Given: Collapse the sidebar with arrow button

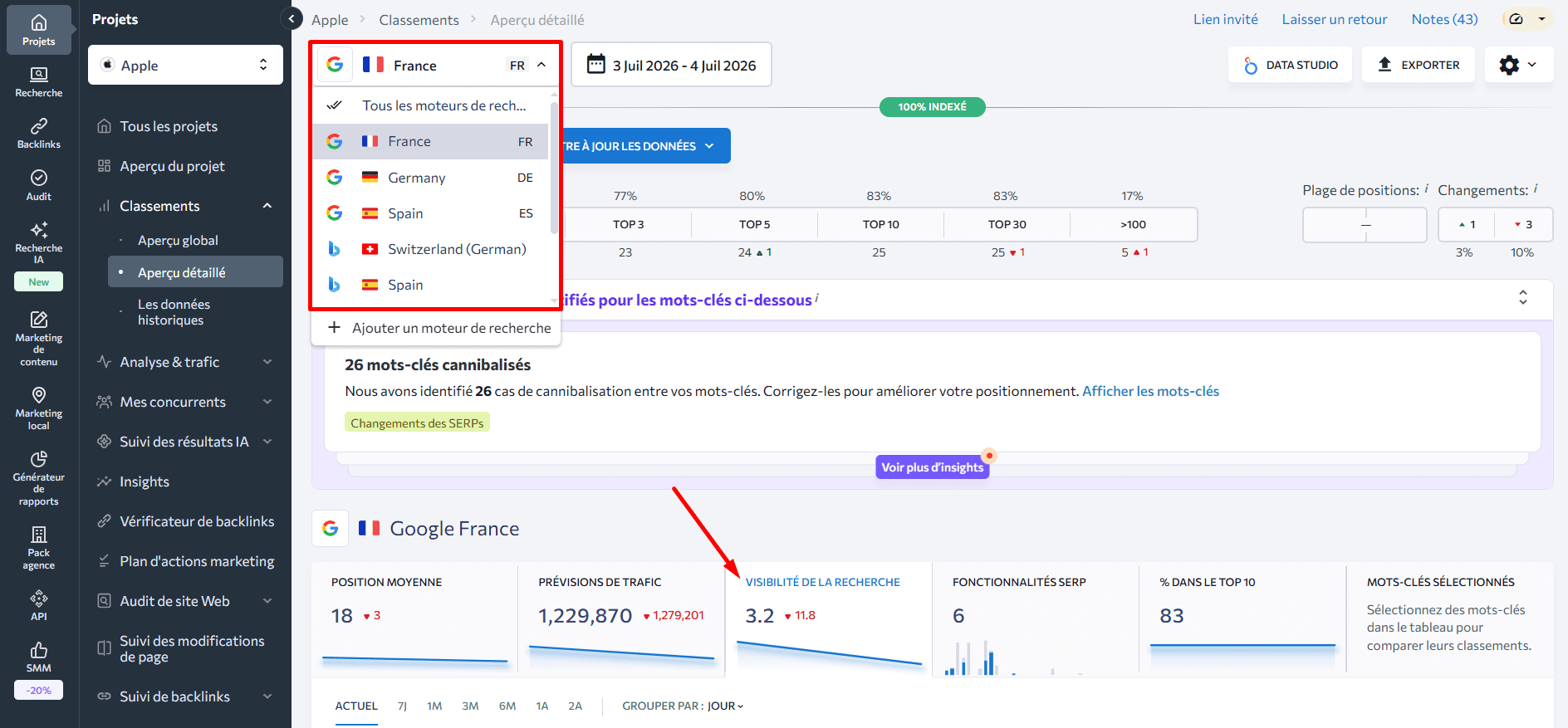Looking at the screenshot, I should pos(292,18).
